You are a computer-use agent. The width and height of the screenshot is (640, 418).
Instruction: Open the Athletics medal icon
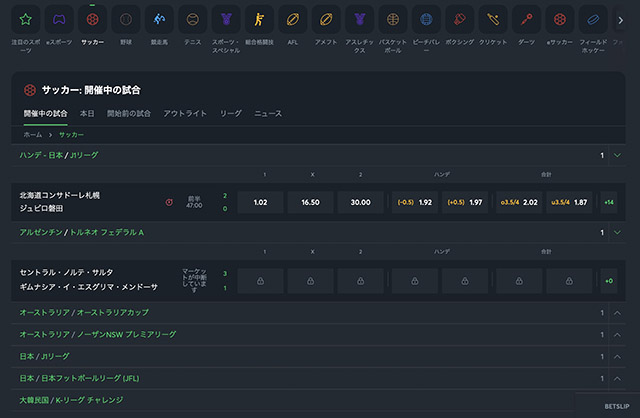coord(360,19)
